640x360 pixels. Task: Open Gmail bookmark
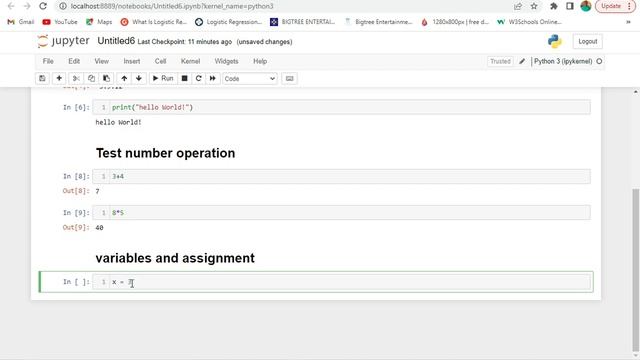tap(21, 22)
